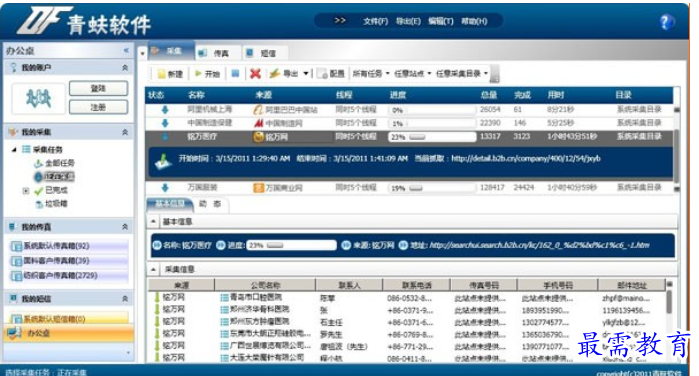Viewport: 699px width, 376px height.
Task: Click the yellow 铭万网 source icon
Action: tap(258, 137)
